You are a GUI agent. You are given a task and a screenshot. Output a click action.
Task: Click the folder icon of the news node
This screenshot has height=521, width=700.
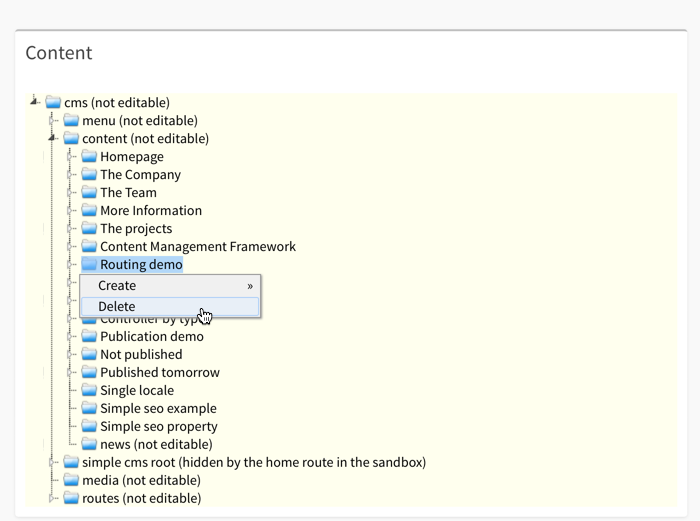point(89,445)
